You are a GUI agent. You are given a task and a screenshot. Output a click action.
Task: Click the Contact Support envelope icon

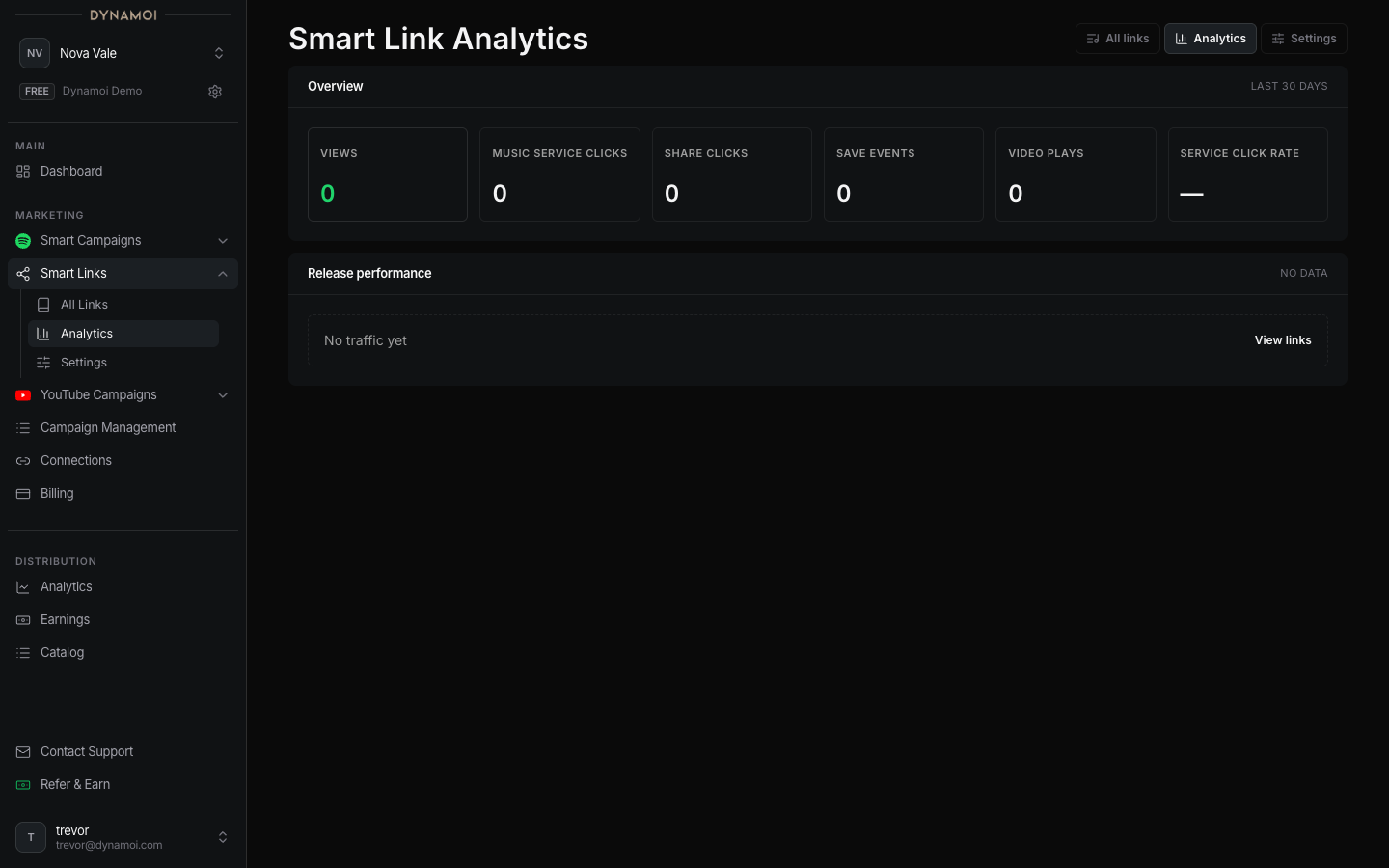point(23,752)
